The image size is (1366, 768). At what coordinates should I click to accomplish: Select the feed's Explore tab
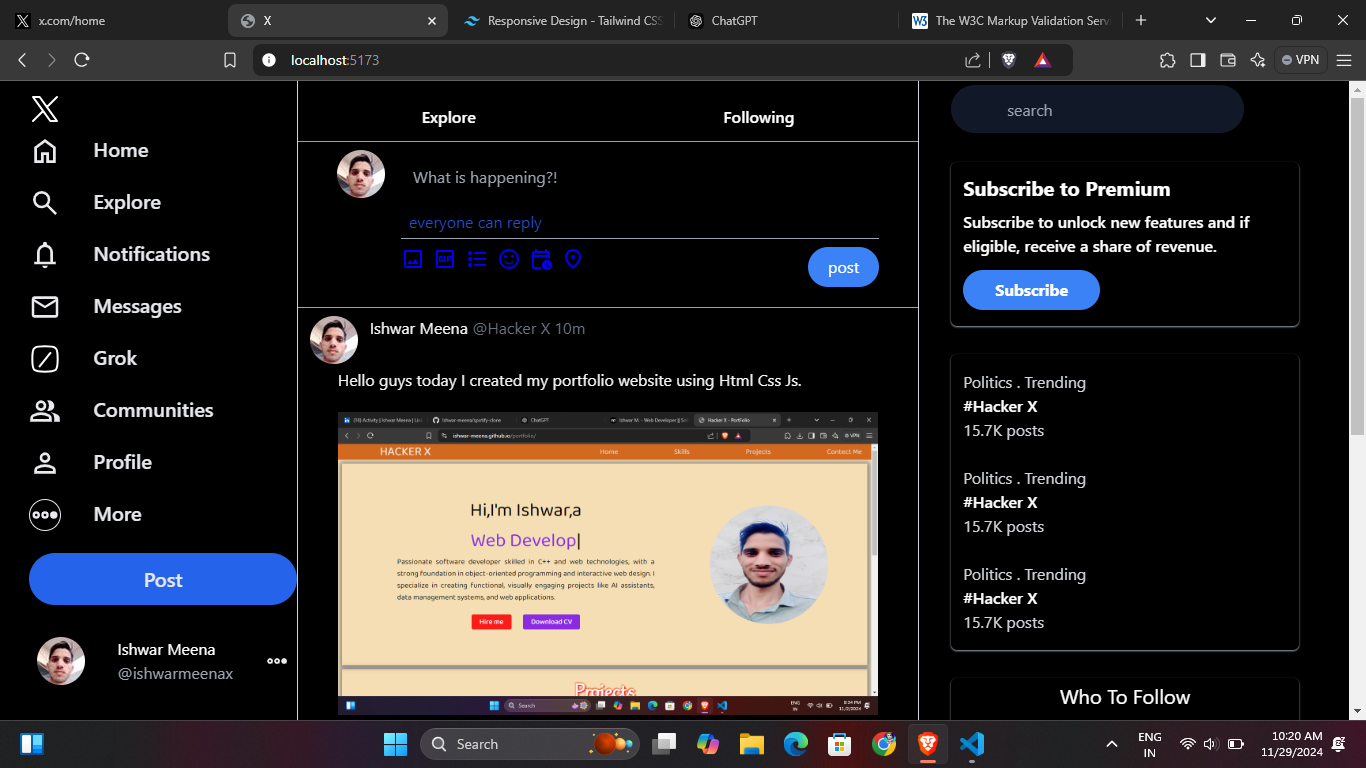(448, 118)
